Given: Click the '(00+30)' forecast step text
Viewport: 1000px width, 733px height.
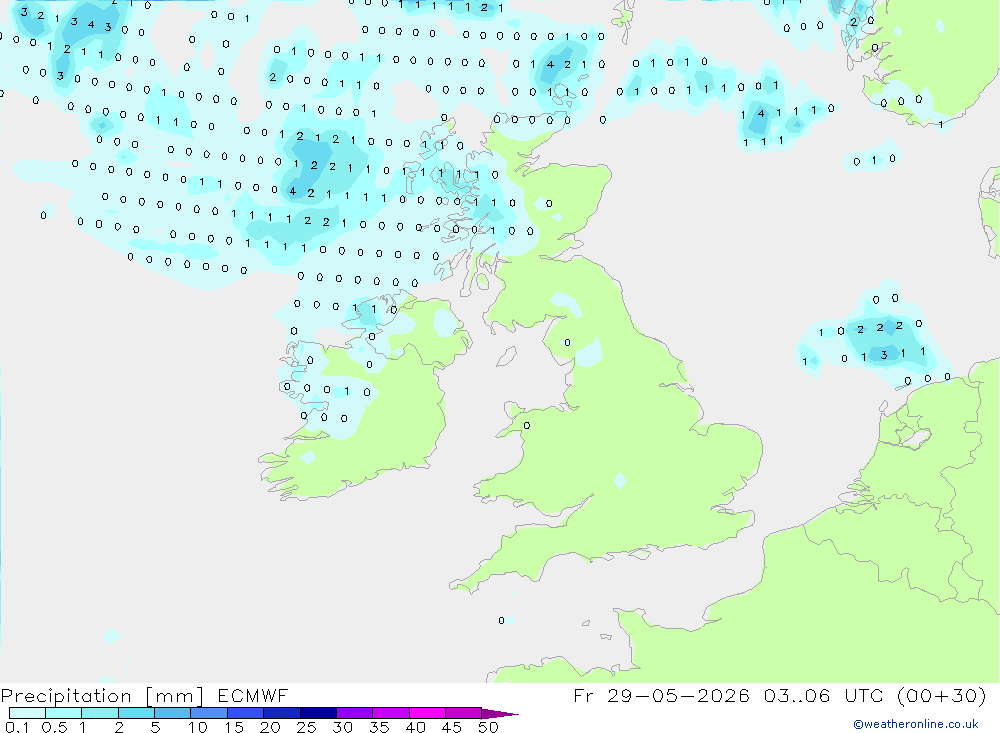Looking at the screenshot, I should tap(941, 695).
